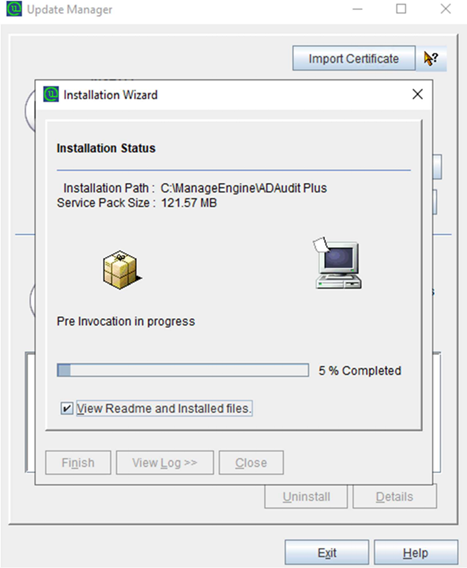Click the Finish button

point(78,463)
